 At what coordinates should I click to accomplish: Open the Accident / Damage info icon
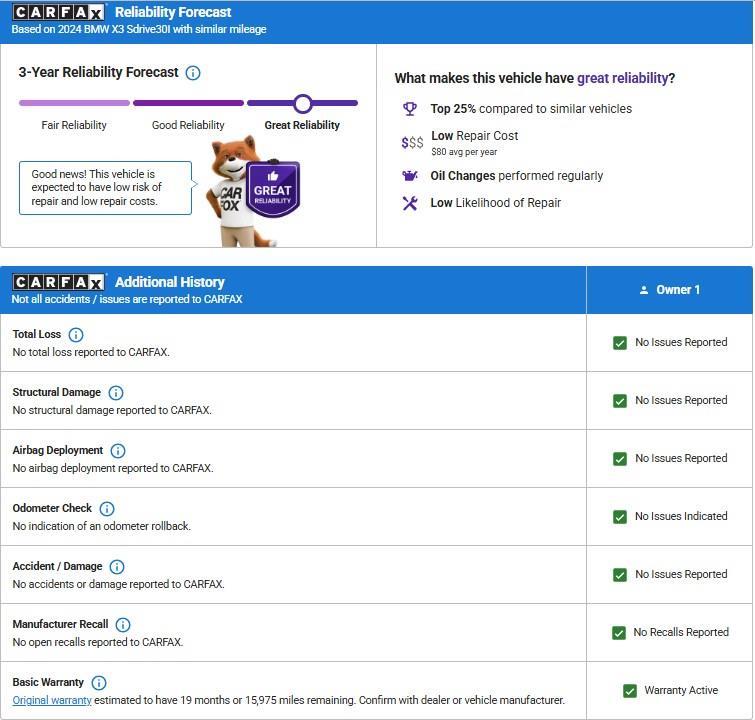(117, 566)
